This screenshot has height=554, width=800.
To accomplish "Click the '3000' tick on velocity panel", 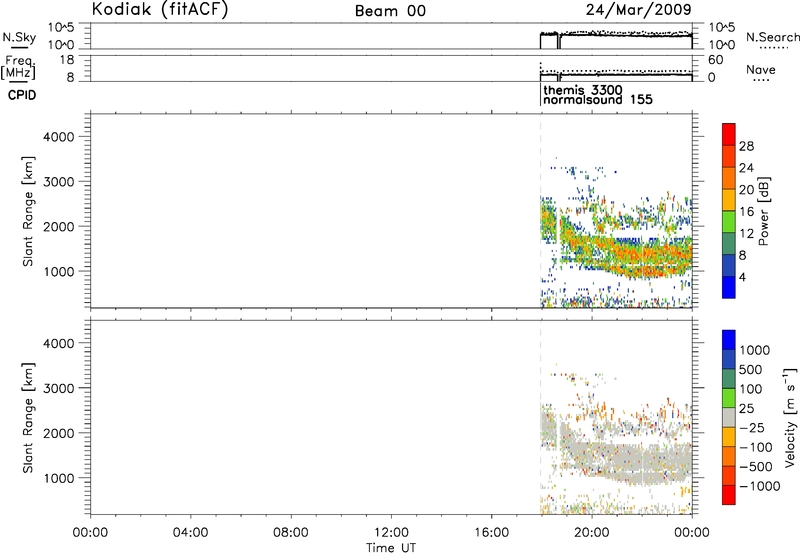I will pyautogui.click(x=59, y=388).
